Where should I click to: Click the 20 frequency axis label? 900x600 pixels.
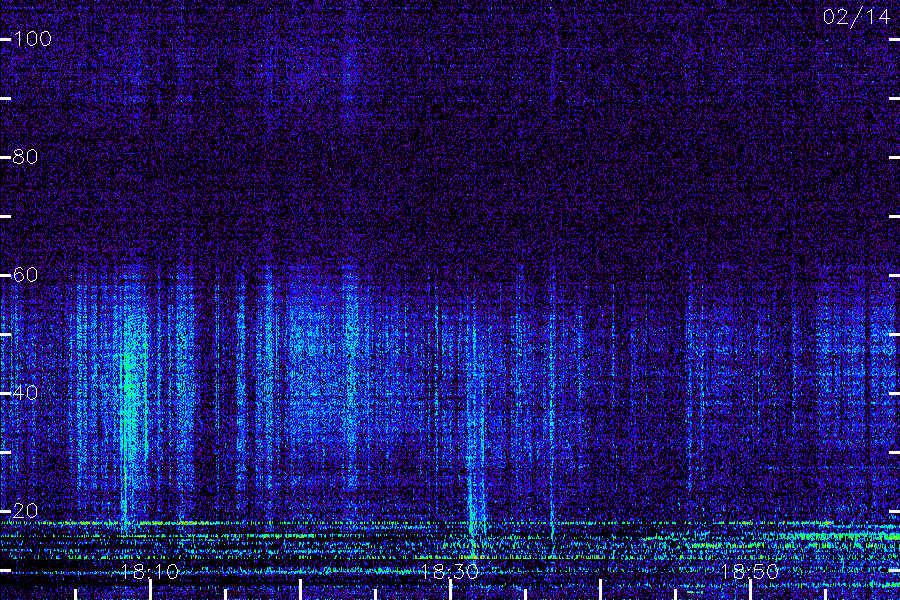click(x=25, y=510)
